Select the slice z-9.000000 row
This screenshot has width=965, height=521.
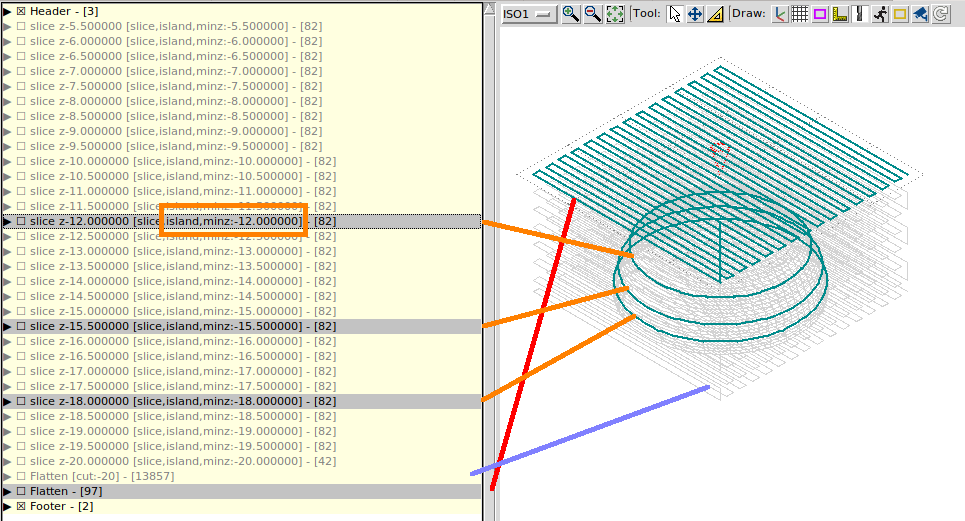coord(241,131)
